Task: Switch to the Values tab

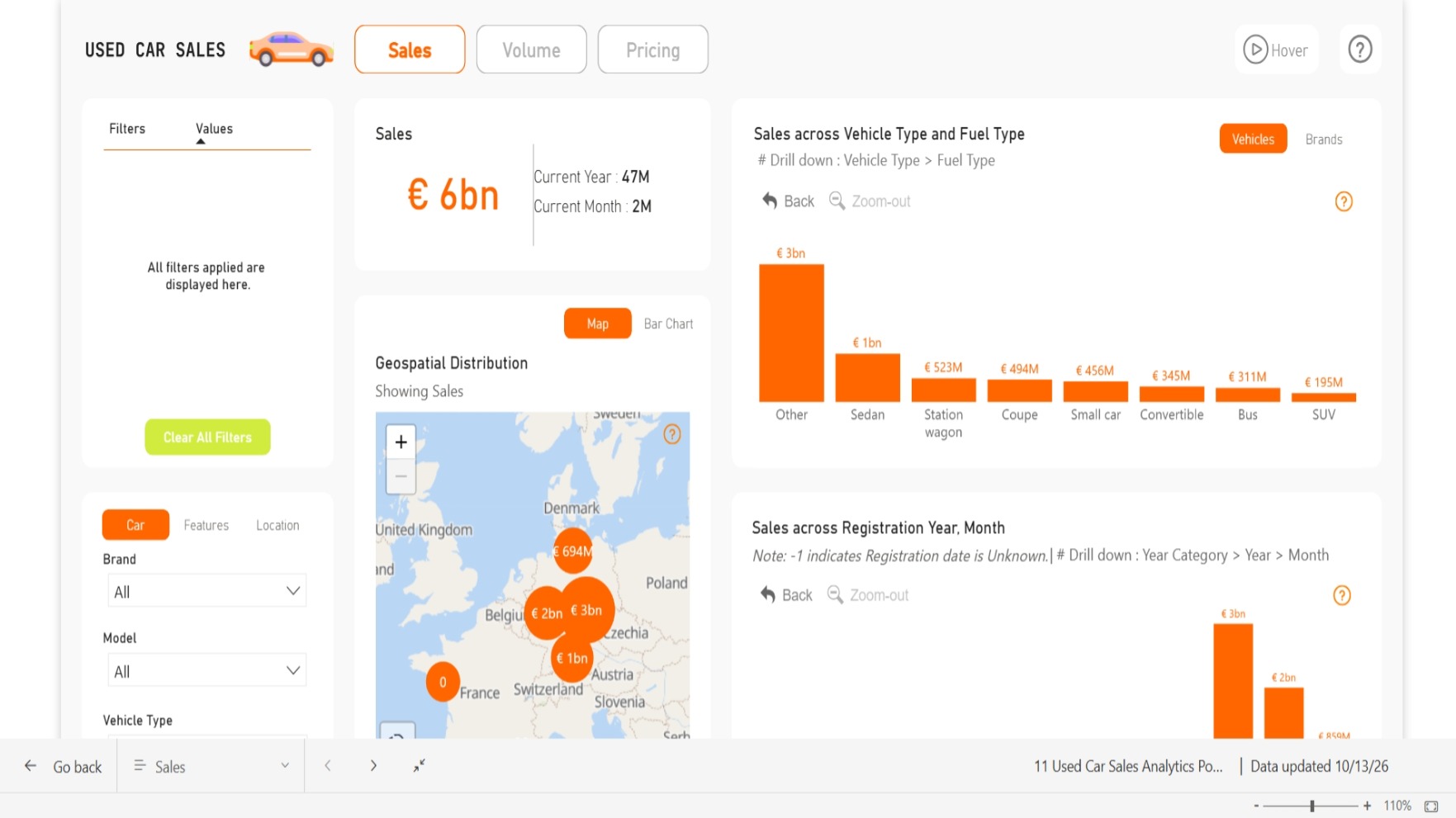Action: point(214,129)
